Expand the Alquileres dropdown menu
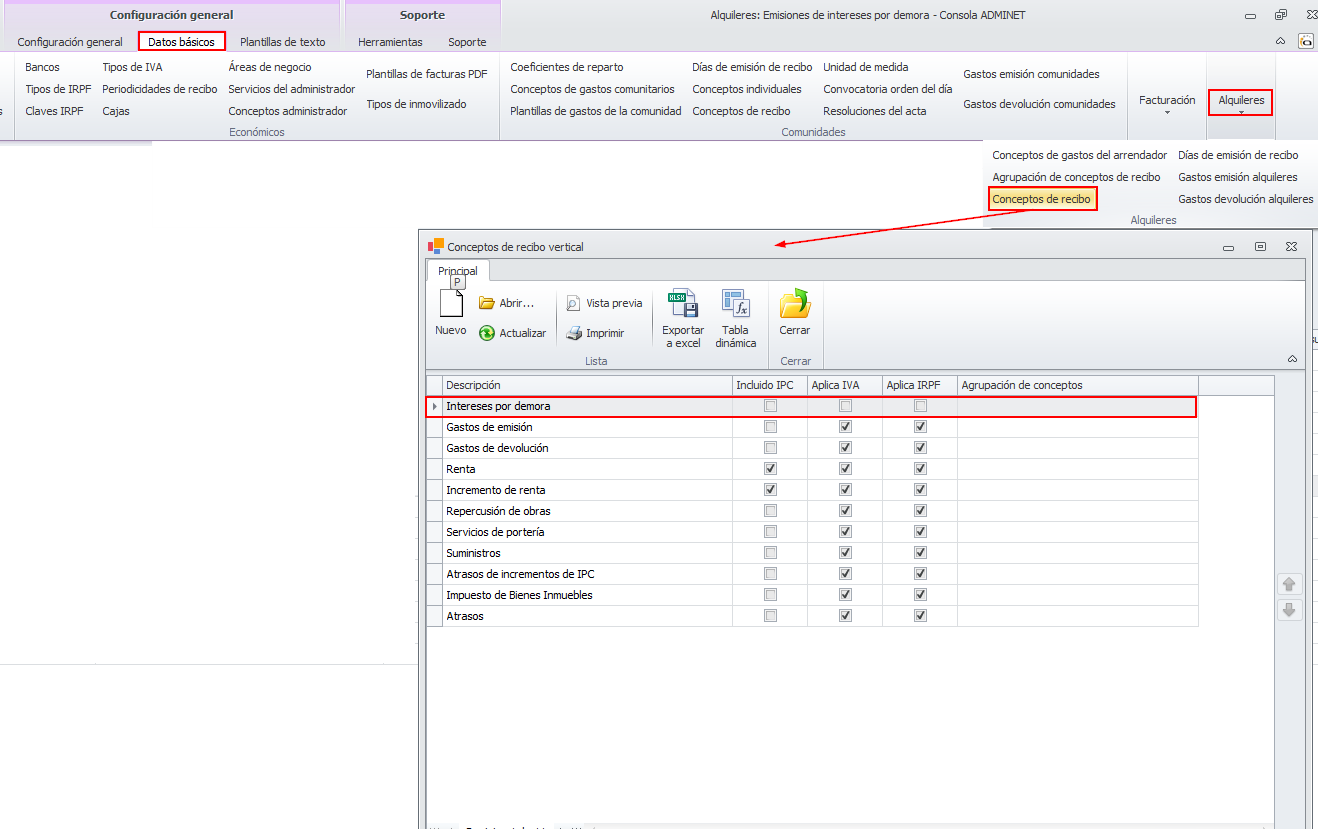The image size is (1318, 829). click(x=1240, y=103)
